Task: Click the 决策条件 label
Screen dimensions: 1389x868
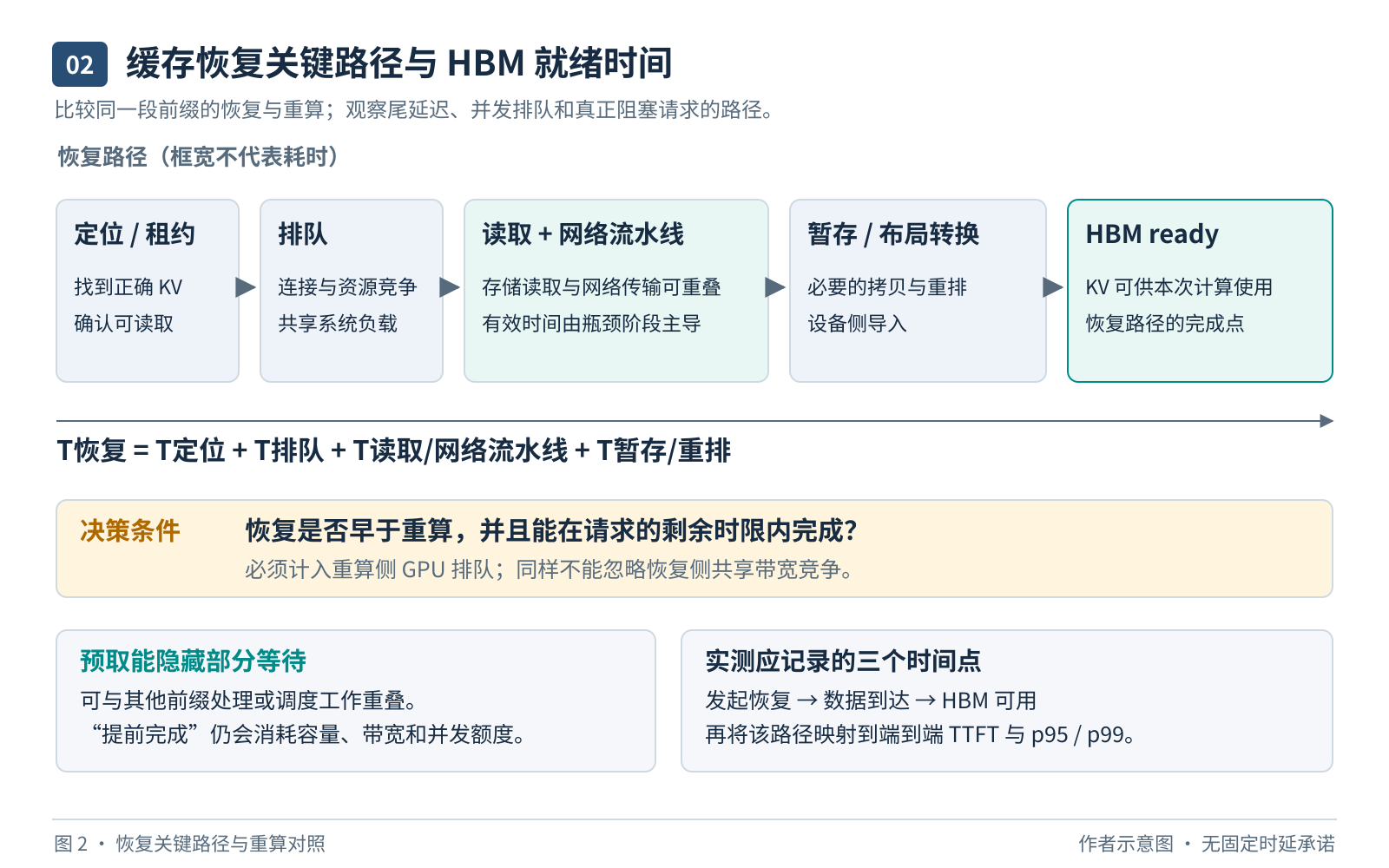Action: pyautogui.click(x=130, y=531)
